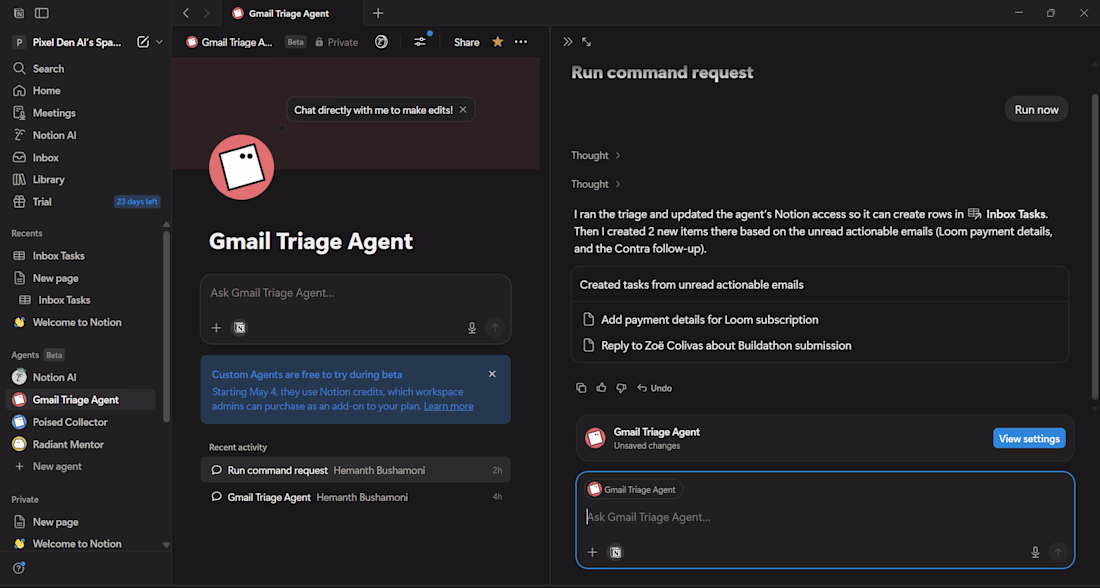Image resolution: width=1100 pixels, height=588 pixels.
Task: Open the Trial item
Action: [x=86, y=202]
